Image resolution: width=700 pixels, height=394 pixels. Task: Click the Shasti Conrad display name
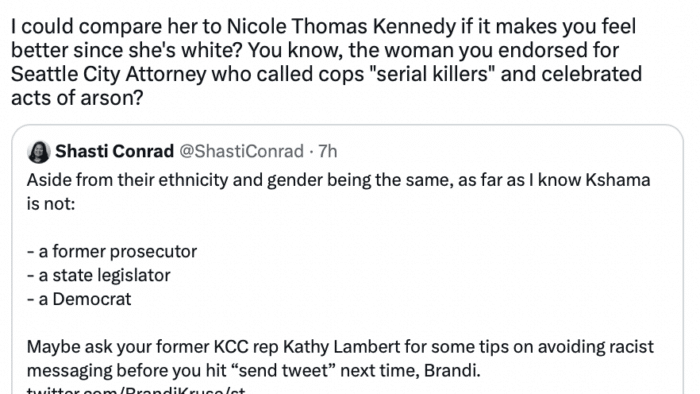114,152
